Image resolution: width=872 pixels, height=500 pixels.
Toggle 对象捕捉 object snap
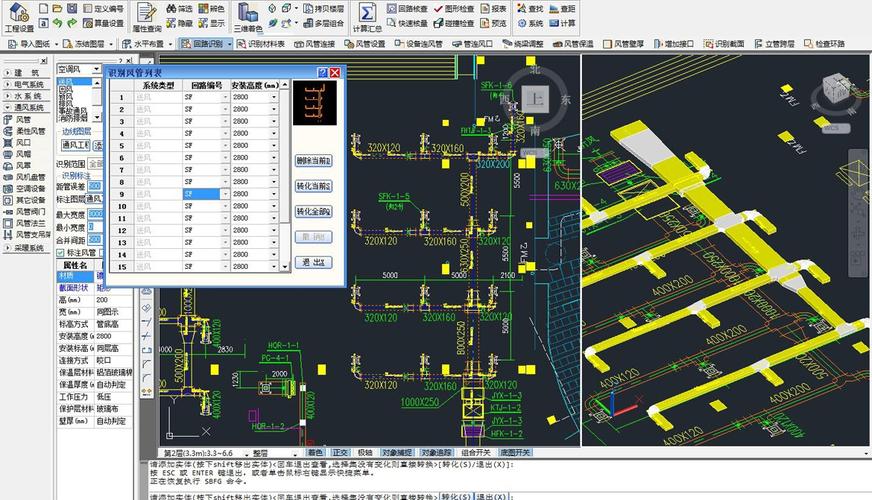coord(395,453)
